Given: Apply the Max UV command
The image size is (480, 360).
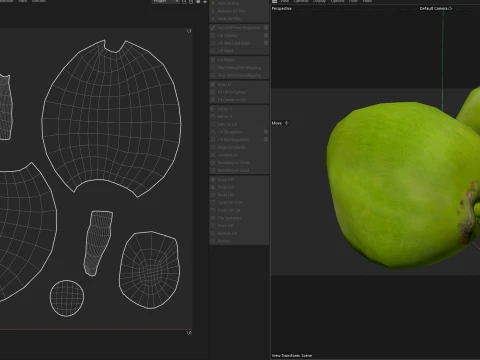Looking at the screenshot, I should pos(239,85).
